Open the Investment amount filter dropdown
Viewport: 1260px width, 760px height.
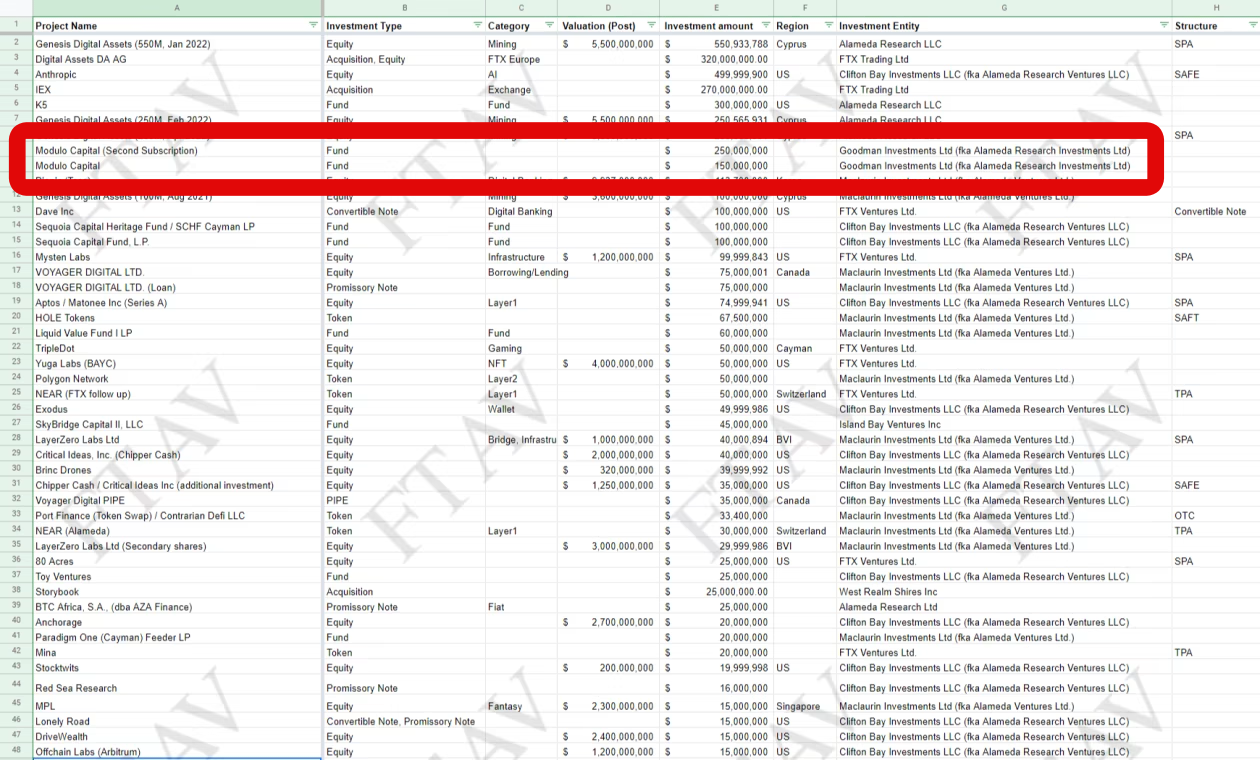pyautogui.click(x=765, y=25)
